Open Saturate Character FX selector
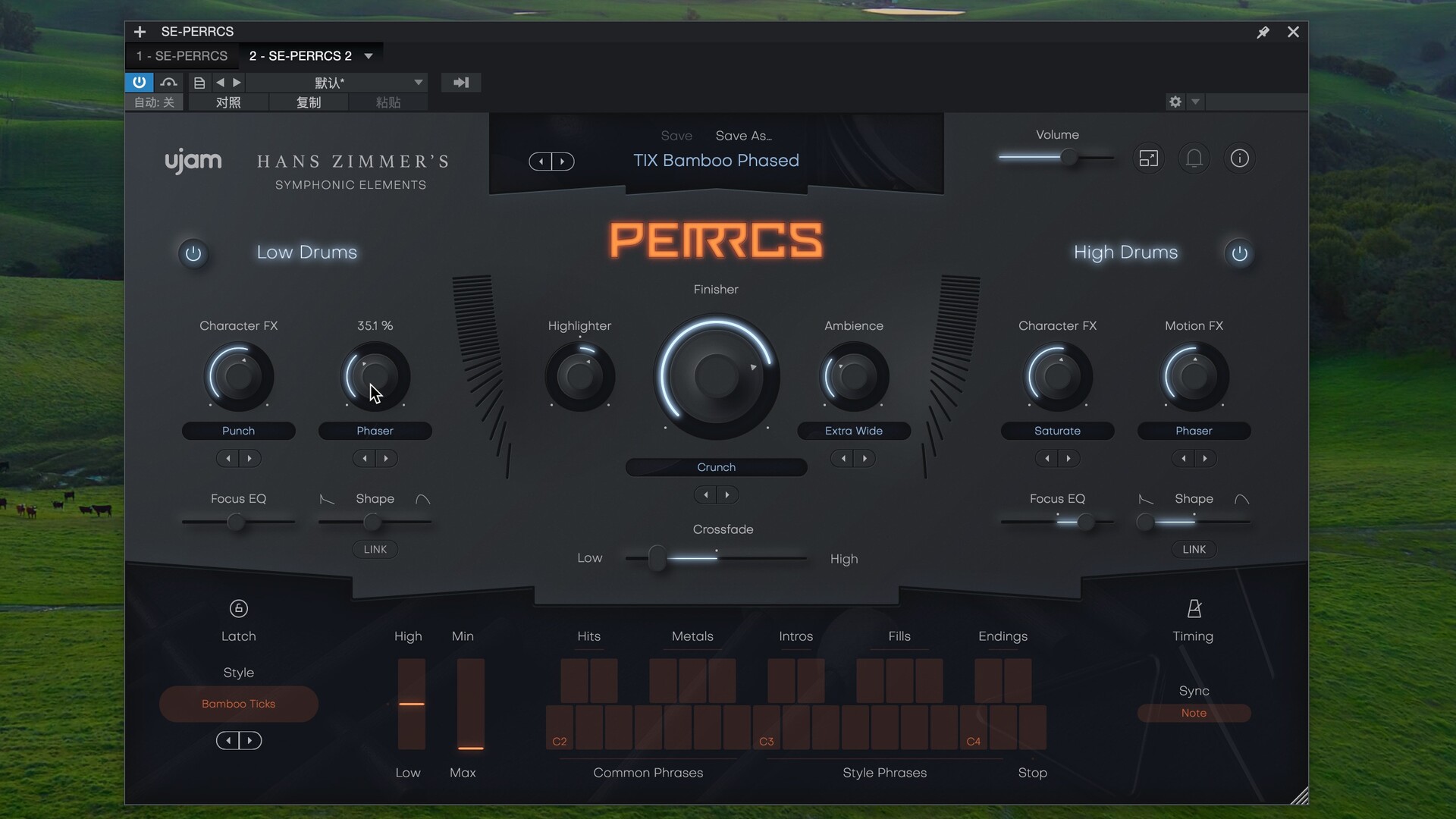Image resolution: width=1456 pixels, height=819 pixels. tap(1057, 431)
